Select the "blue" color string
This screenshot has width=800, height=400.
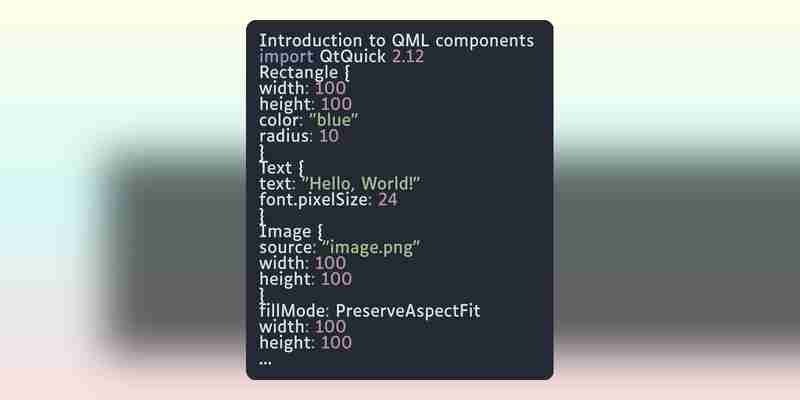click(x=334, y=120)
